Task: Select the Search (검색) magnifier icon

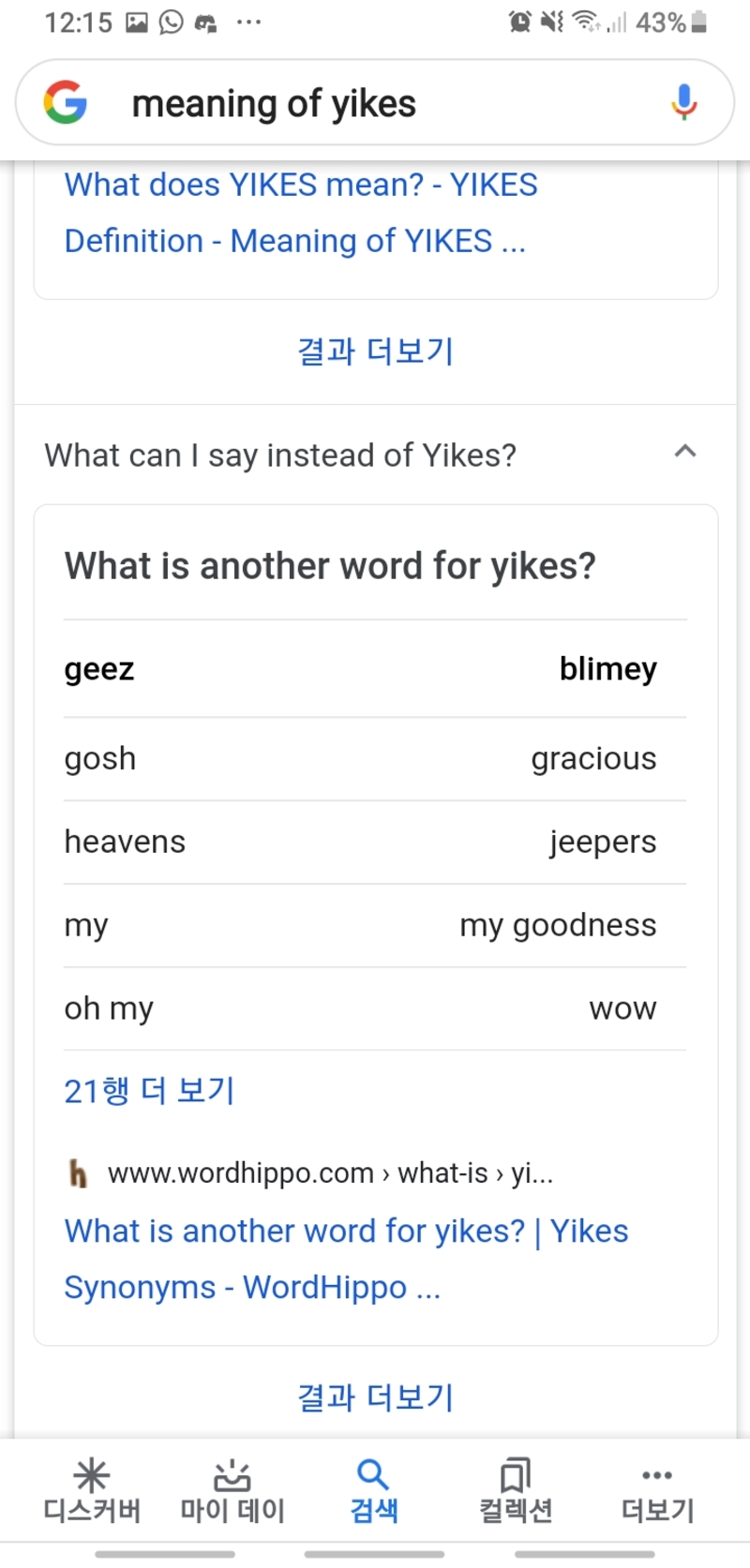Action: [x=374, y=1473]
